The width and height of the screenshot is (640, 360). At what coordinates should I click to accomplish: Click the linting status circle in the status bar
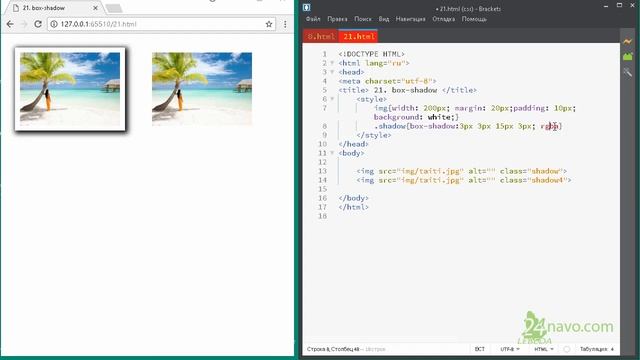click(x=567, y=349)
